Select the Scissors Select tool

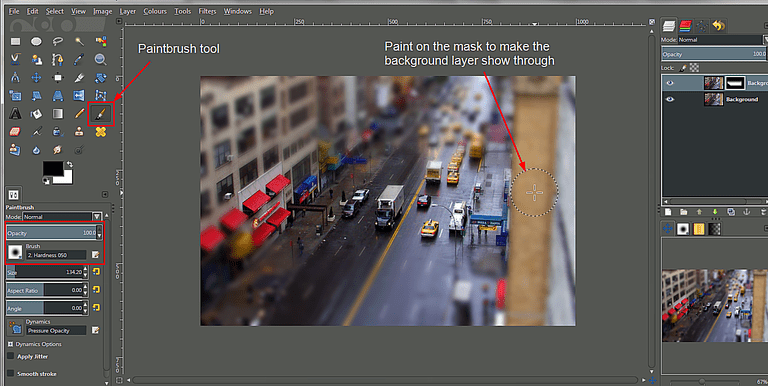pos(15,59)
